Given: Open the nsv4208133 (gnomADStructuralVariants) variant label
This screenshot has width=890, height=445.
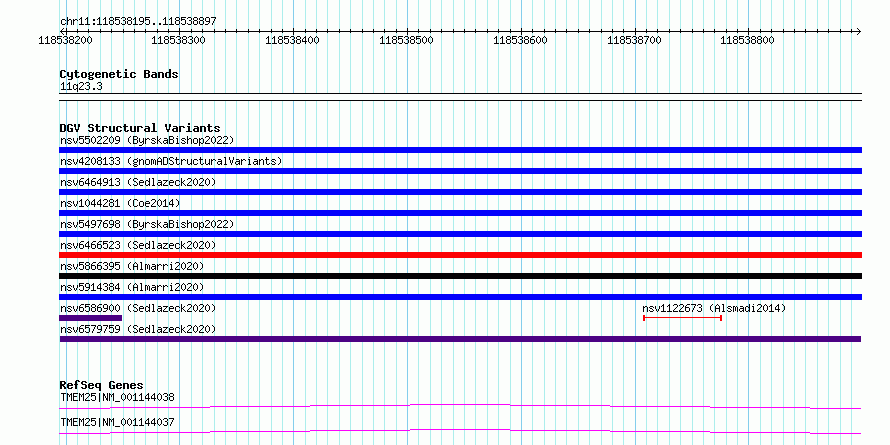Looking at the screenshot, I should point(171,161).
